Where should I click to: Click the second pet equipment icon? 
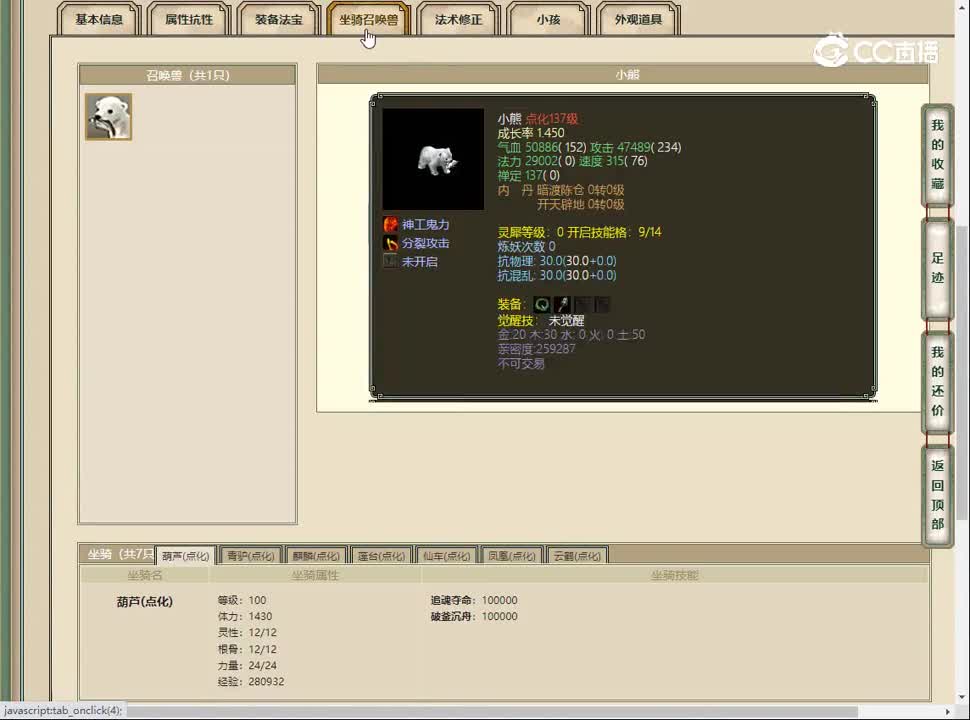[x=562, y=304]
